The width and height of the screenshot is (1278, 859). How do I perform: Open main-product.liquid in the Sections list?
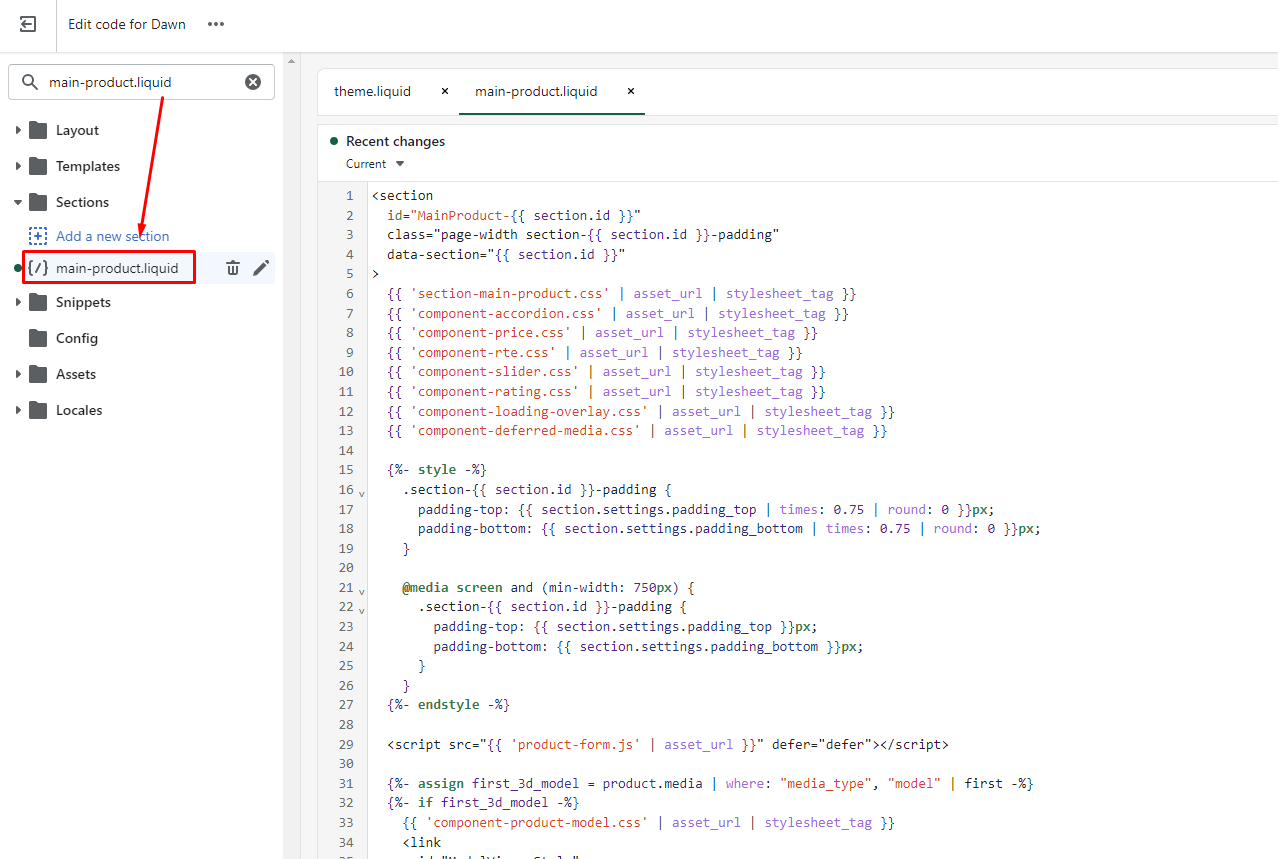[x=117, y=268]
